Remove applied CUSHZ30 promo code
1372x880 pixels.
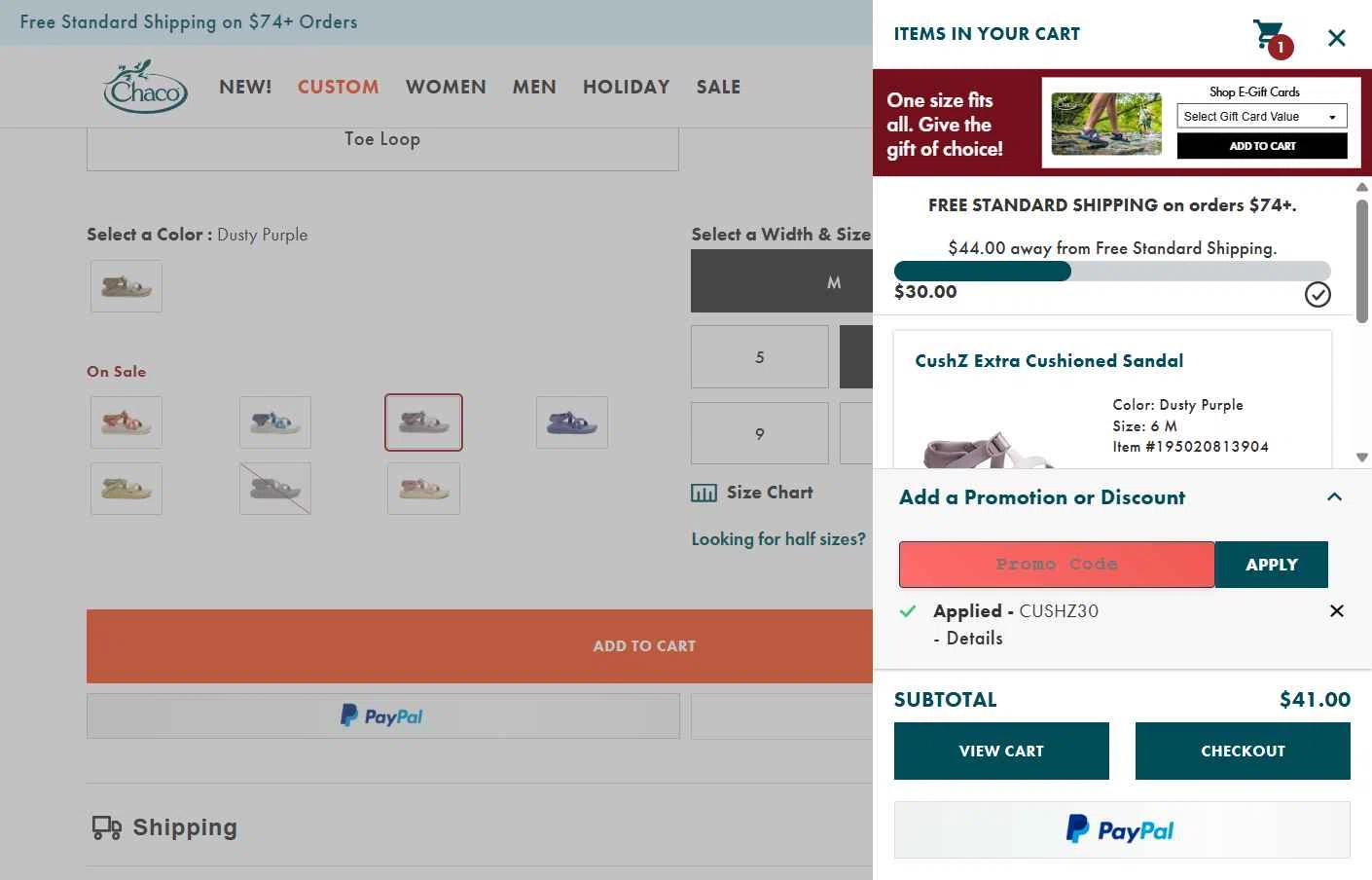tap(1337, 610)
